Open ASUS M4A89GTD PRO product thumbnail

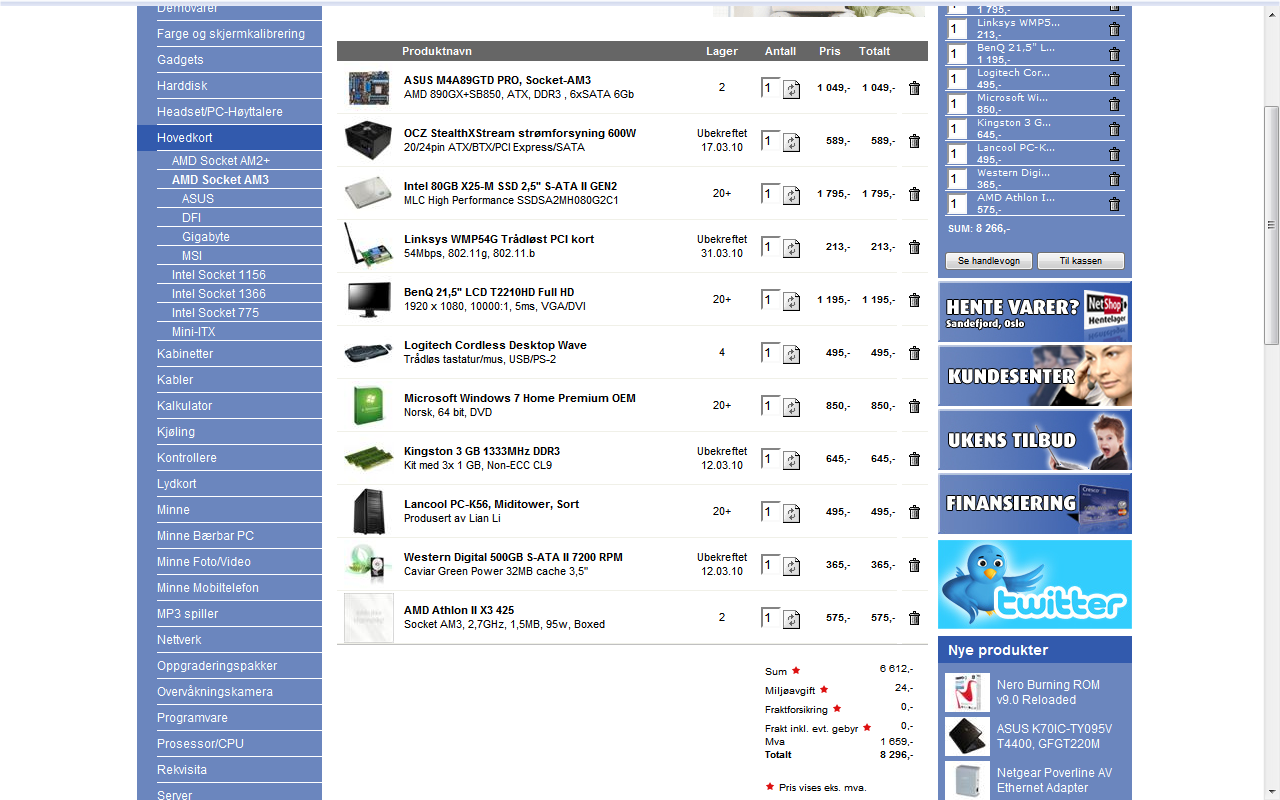coord(368,88)
